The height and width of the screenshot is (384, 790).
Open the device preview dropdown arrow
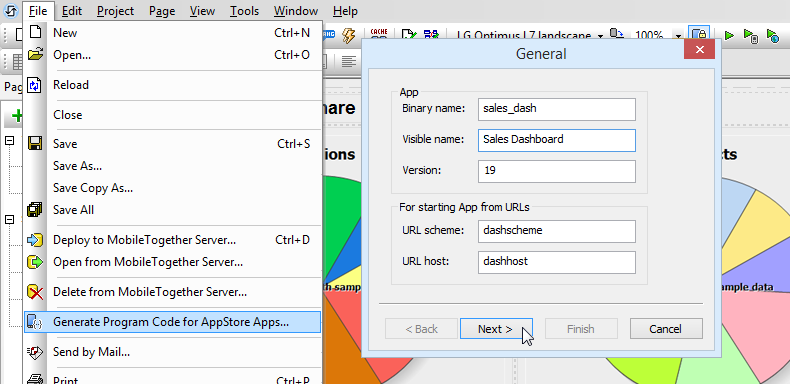600,36
